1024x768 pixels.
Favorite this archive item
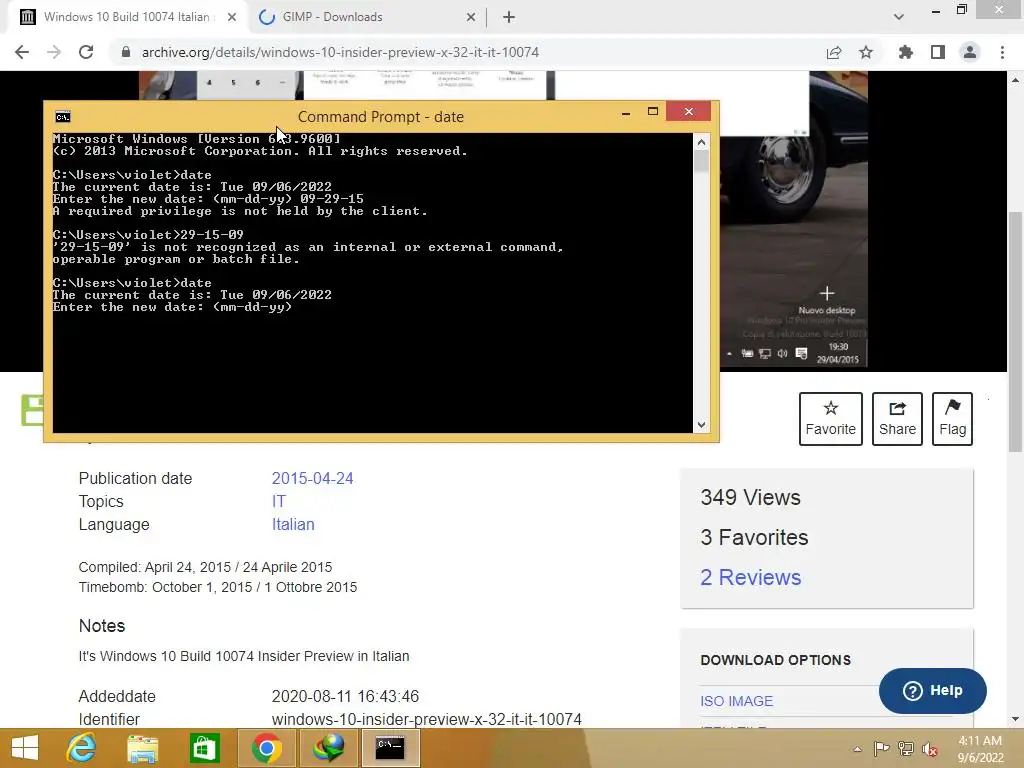click(x=831, y=419)
